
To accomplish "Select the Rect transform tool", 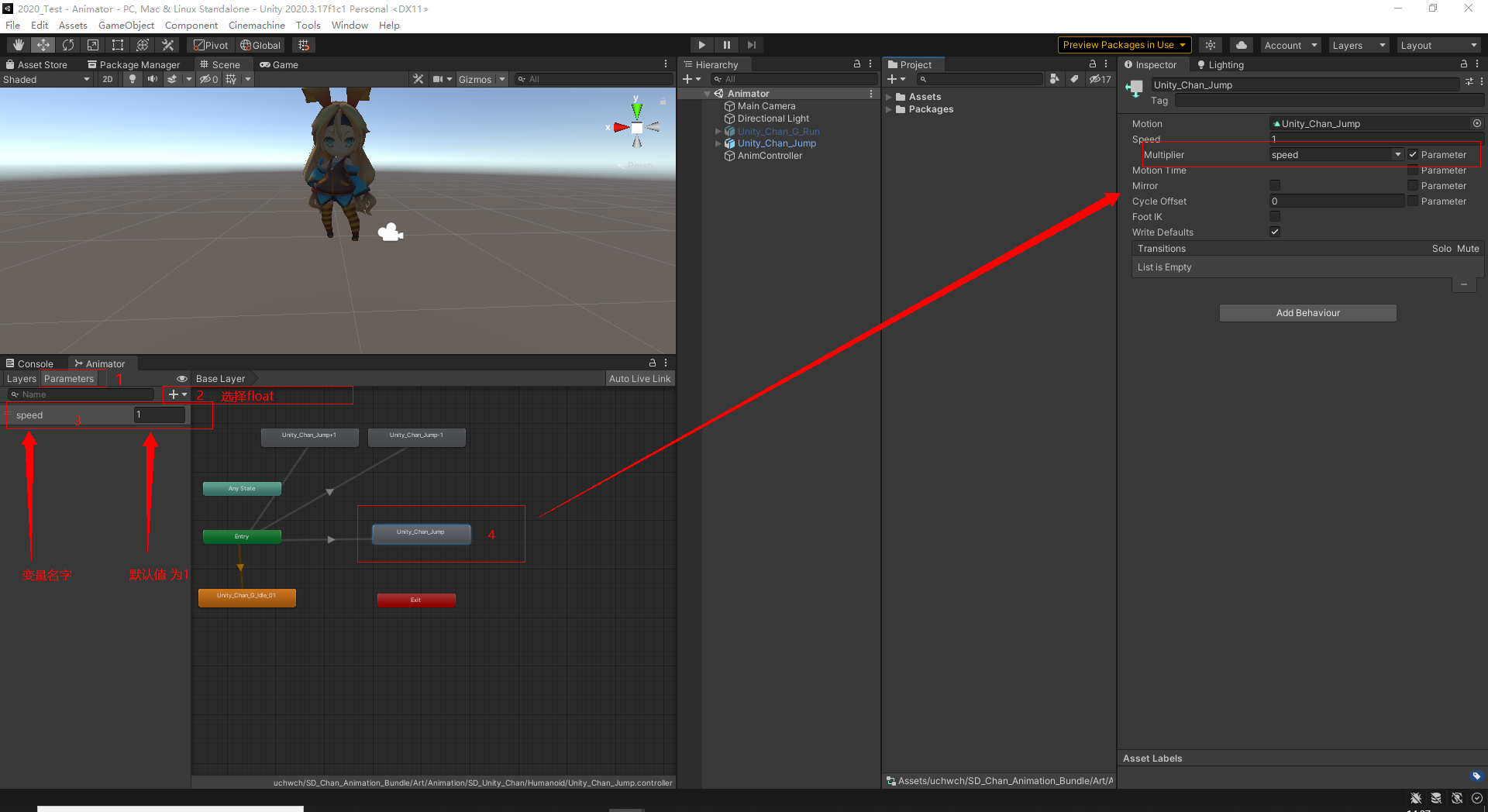I will click(x=118, y=45).
